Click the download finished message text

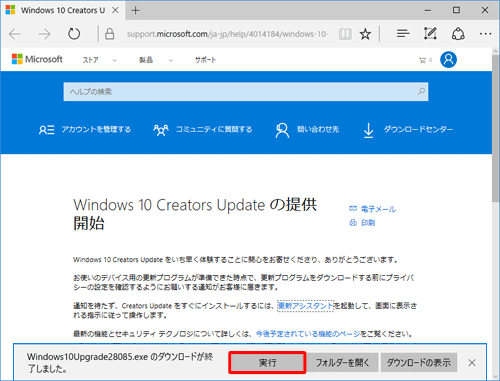pos(120,363)
